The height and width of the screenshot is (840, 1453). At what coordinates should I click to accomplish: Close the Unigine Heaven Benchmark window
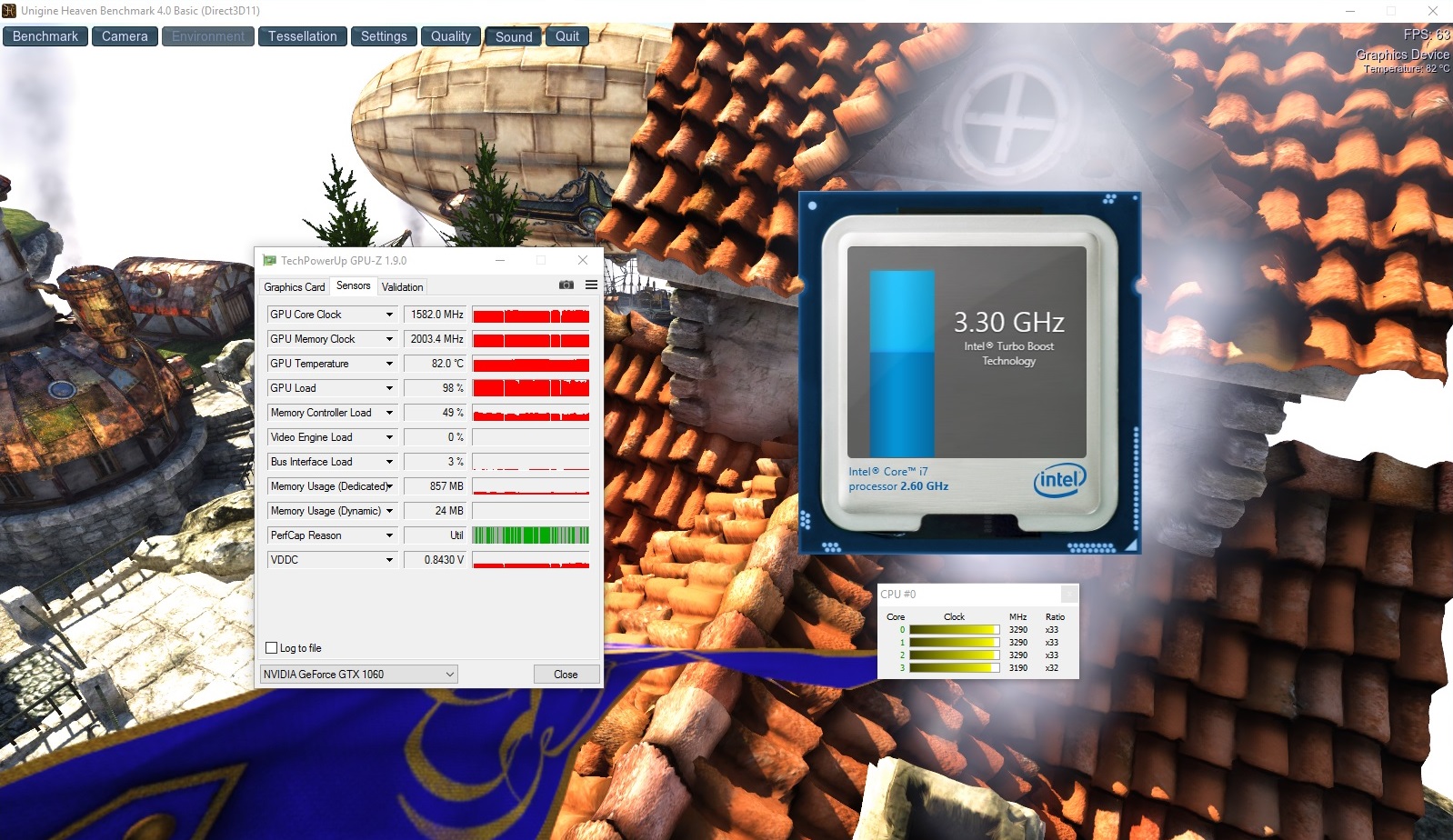click(1433, 11)
